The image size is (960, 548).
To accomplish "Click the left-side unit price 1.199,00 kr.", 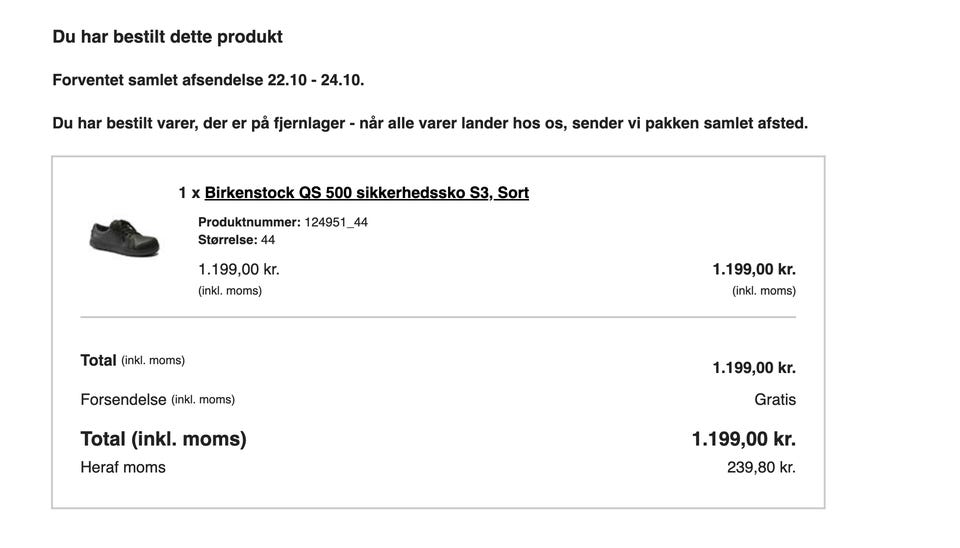I will click(x=239, y=269).
